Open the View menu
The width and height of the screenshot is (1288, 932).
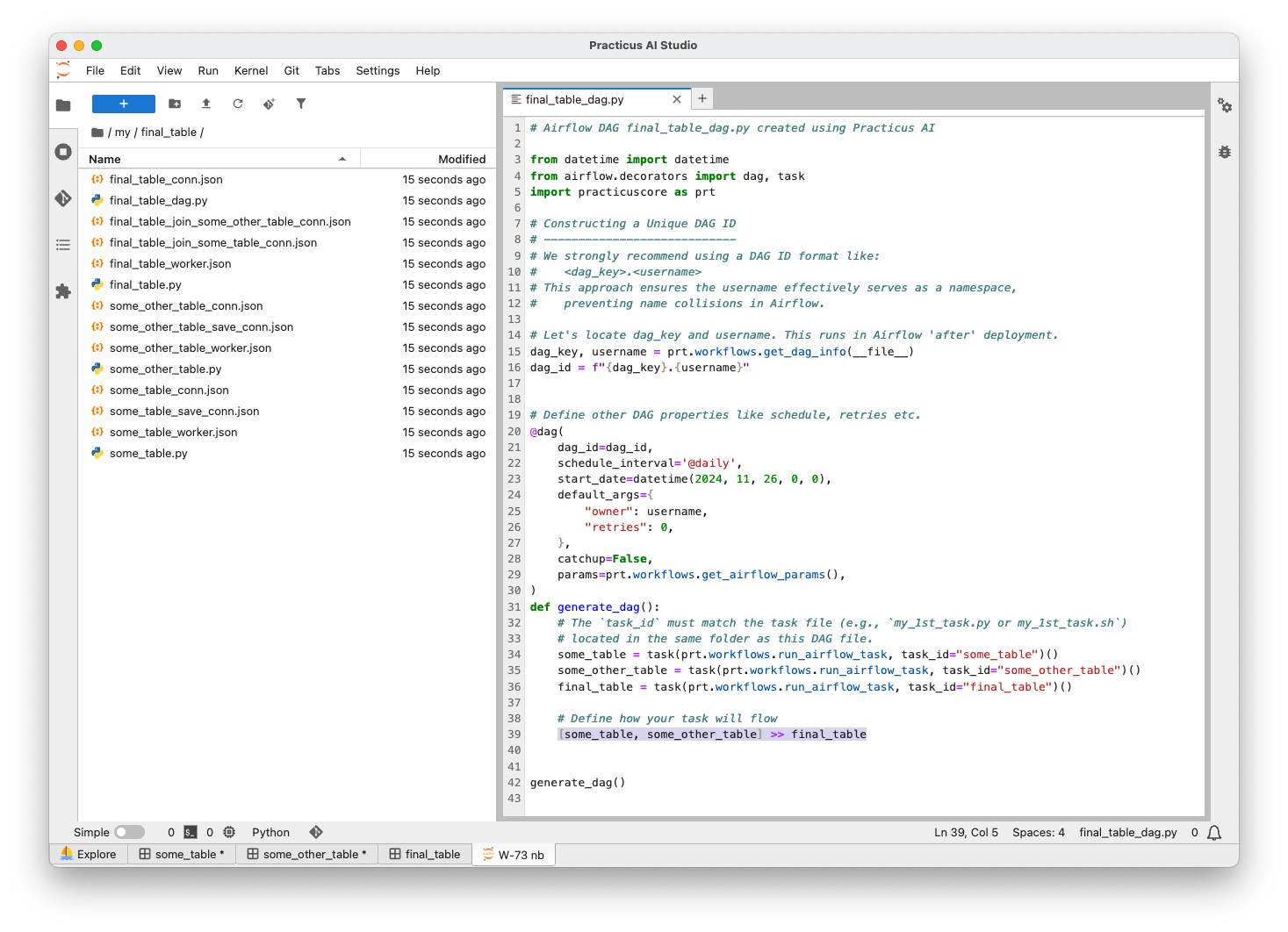(x=169, y=71)
